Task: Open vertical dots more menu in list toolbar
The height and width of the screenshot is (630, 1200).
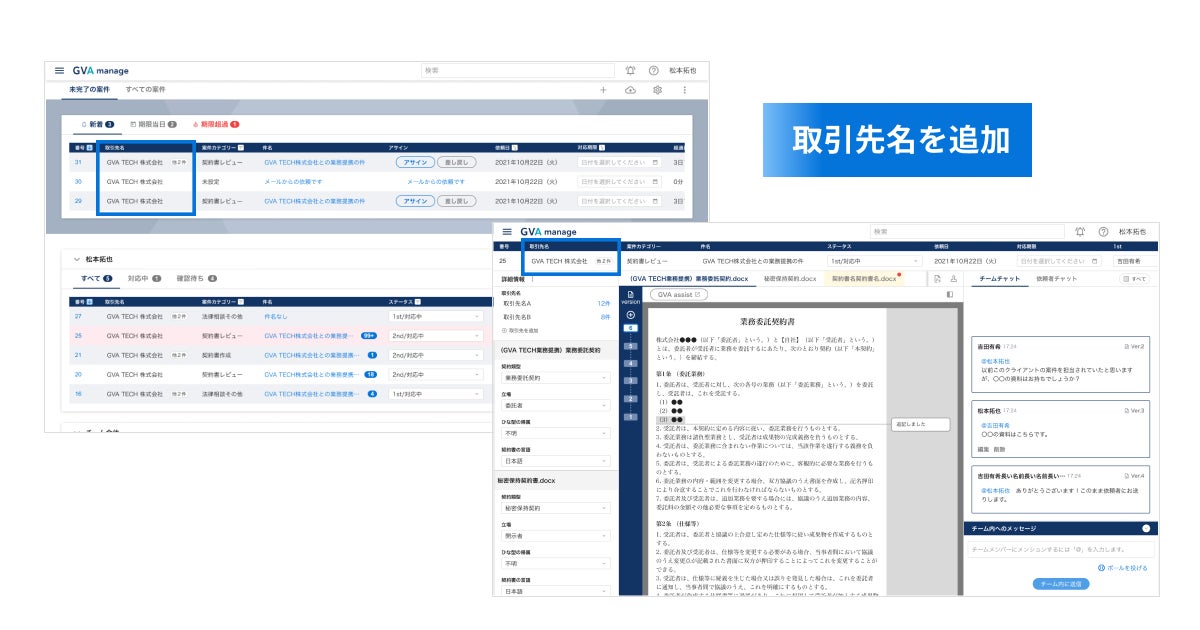Action: (x=685, y=90)
